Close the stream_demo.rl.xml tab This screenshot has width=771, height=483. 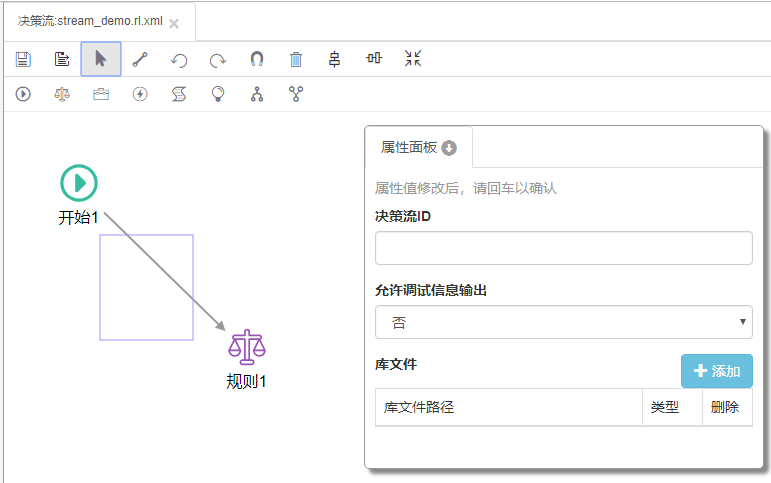pos(174,22)
